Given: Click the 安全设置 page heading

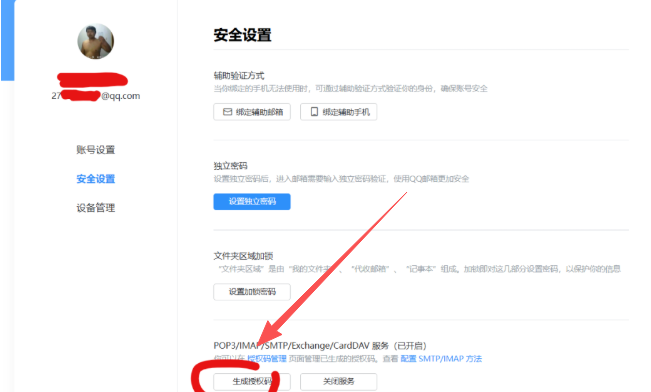Looking at the screenshot, I should tap(242, 35).
